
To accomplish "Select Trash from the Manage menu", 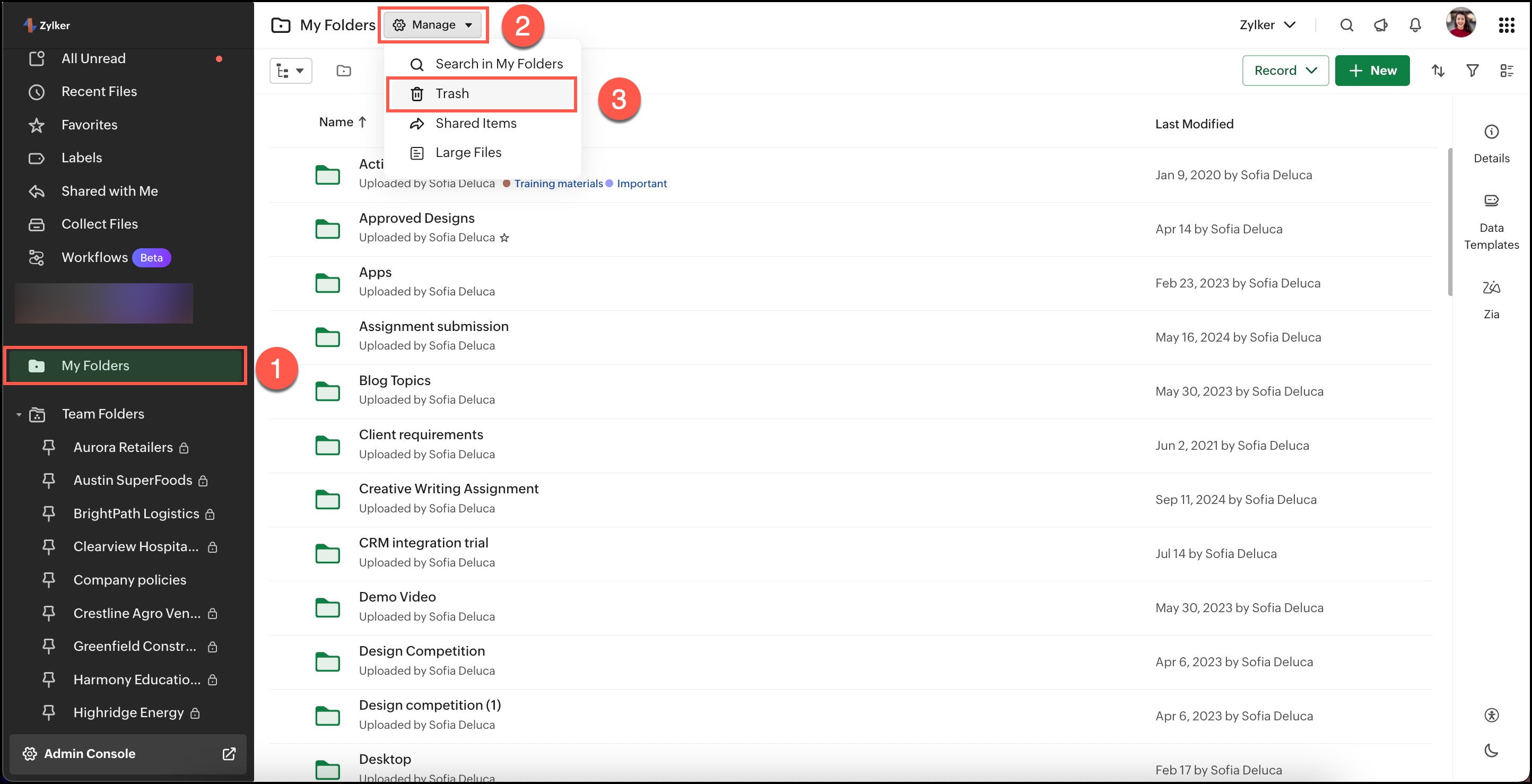I will coord(452,94).
